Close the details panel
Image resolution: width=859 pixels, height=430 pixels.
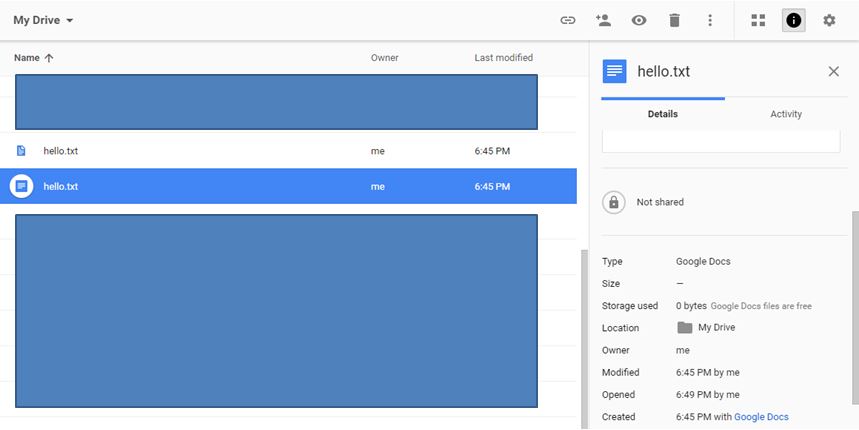click(833, 71)
